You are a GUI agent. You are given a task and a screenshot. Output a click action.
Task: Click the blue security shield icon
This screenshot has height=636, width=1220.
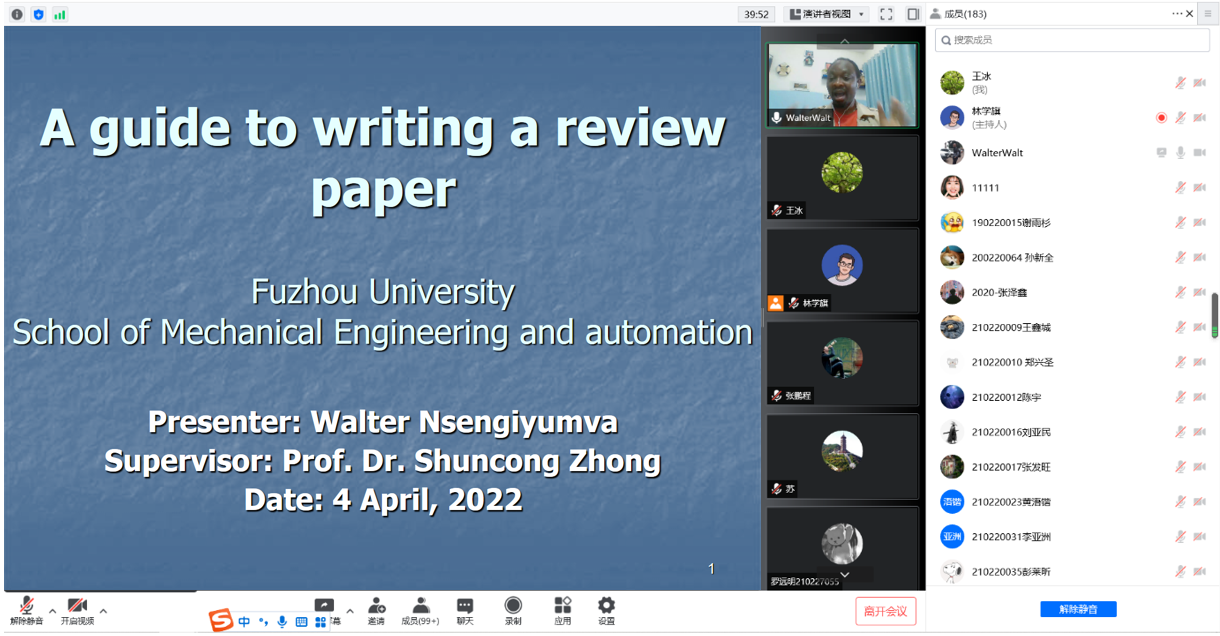coord(38,14)
